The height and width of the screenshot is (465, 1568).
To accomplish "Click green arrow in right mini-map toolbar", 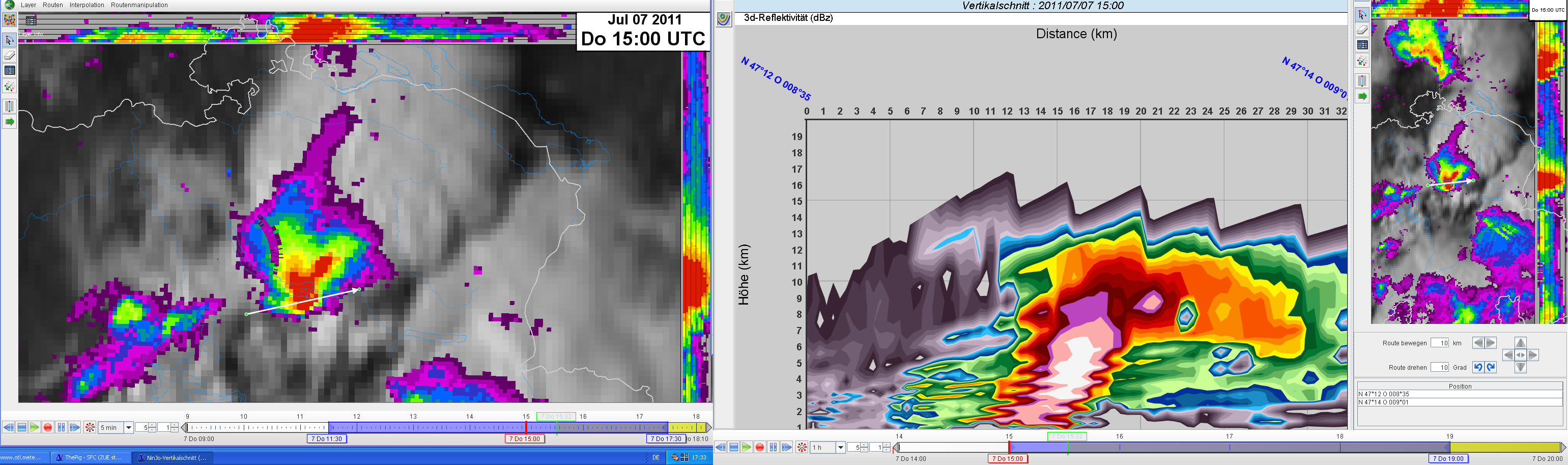I will coord(1362,96).
